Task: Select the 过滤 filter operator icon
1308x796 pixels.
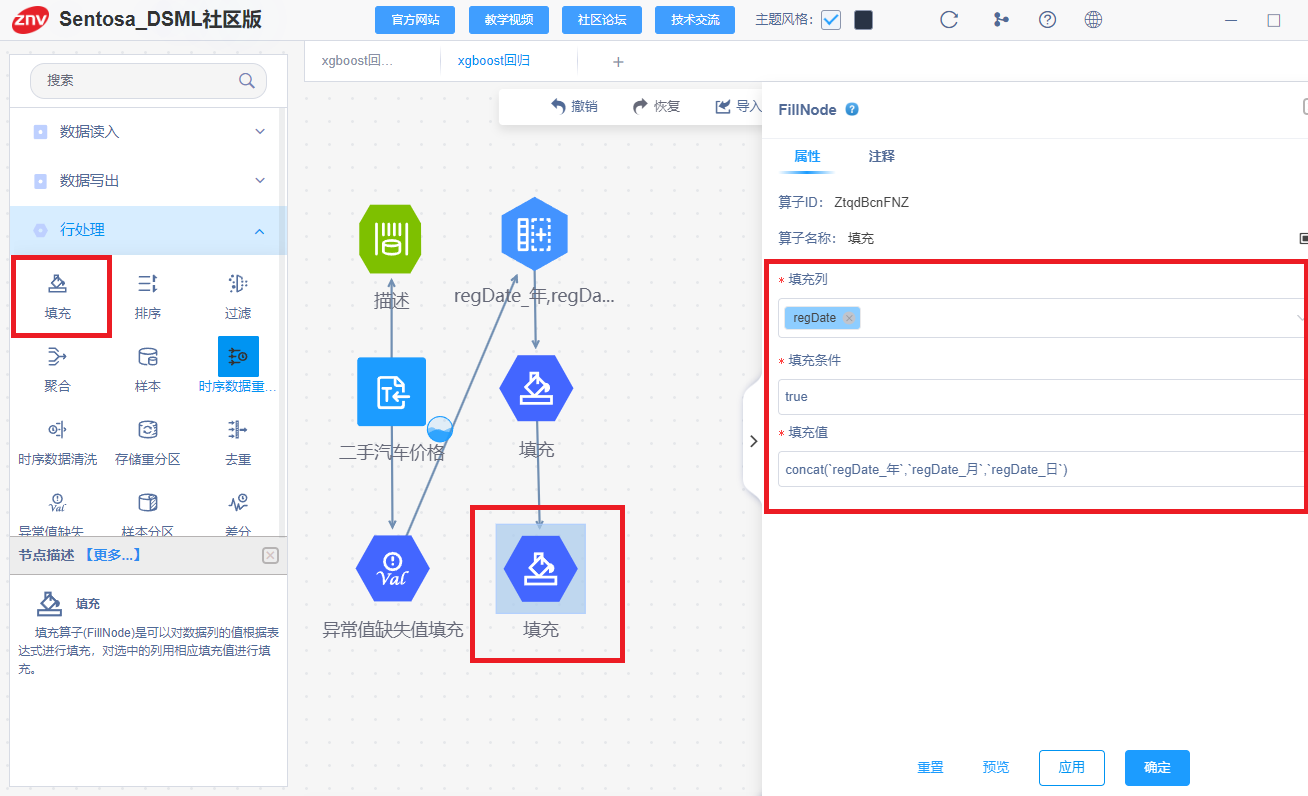Action: tap(238, 284)
